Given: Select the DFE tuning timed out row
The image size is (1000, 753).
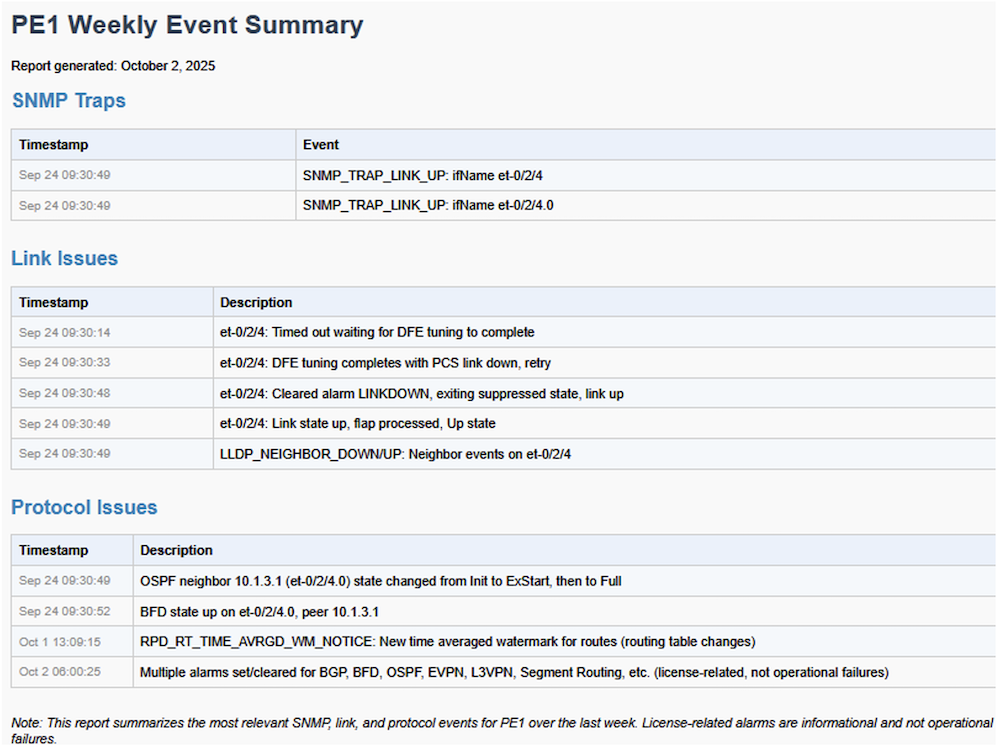Looking at the screenshot, I should pyautogui.click(x=377, y=332).
